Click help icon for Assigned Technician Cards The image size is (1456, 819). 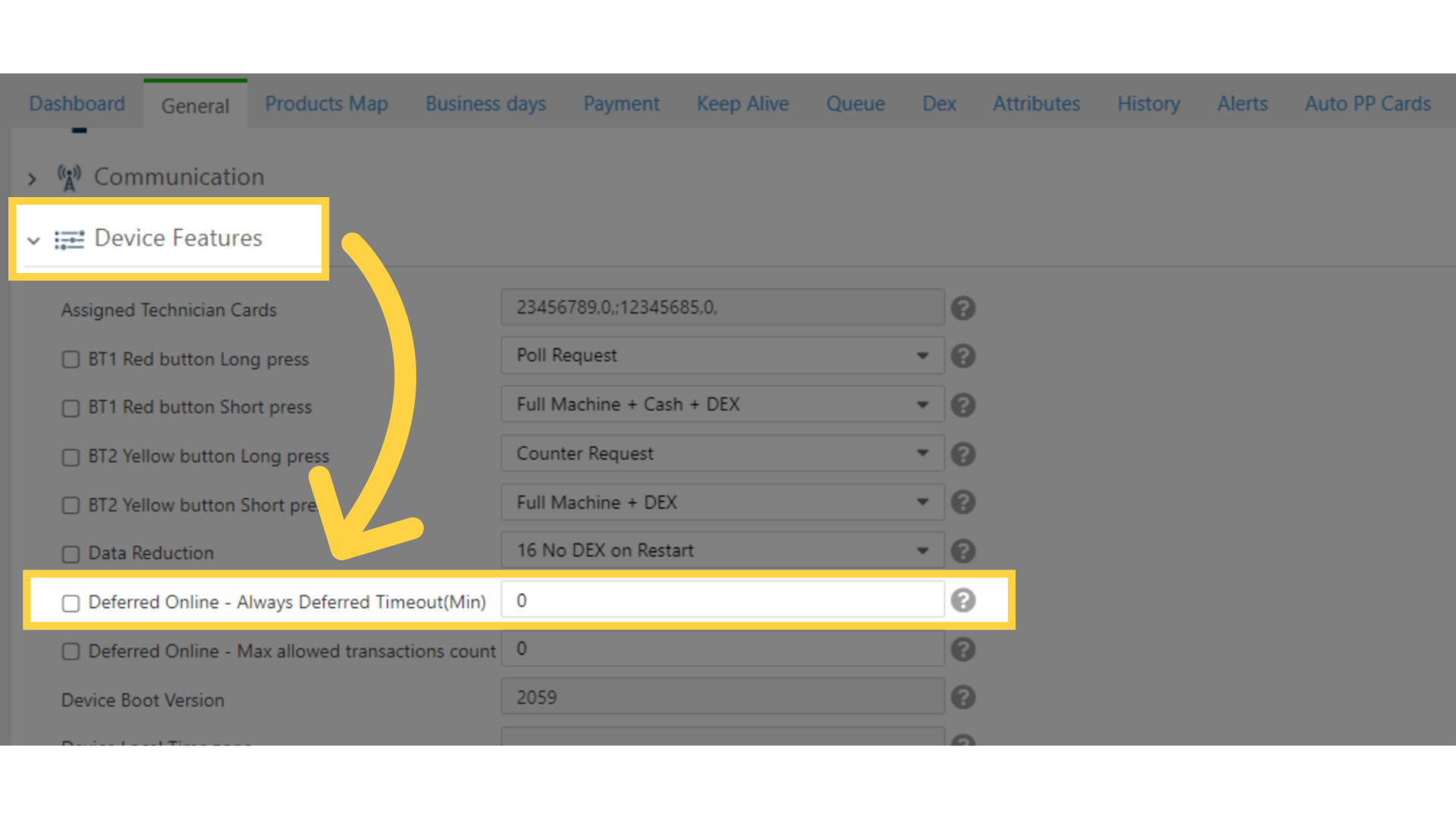pos(963,308)
